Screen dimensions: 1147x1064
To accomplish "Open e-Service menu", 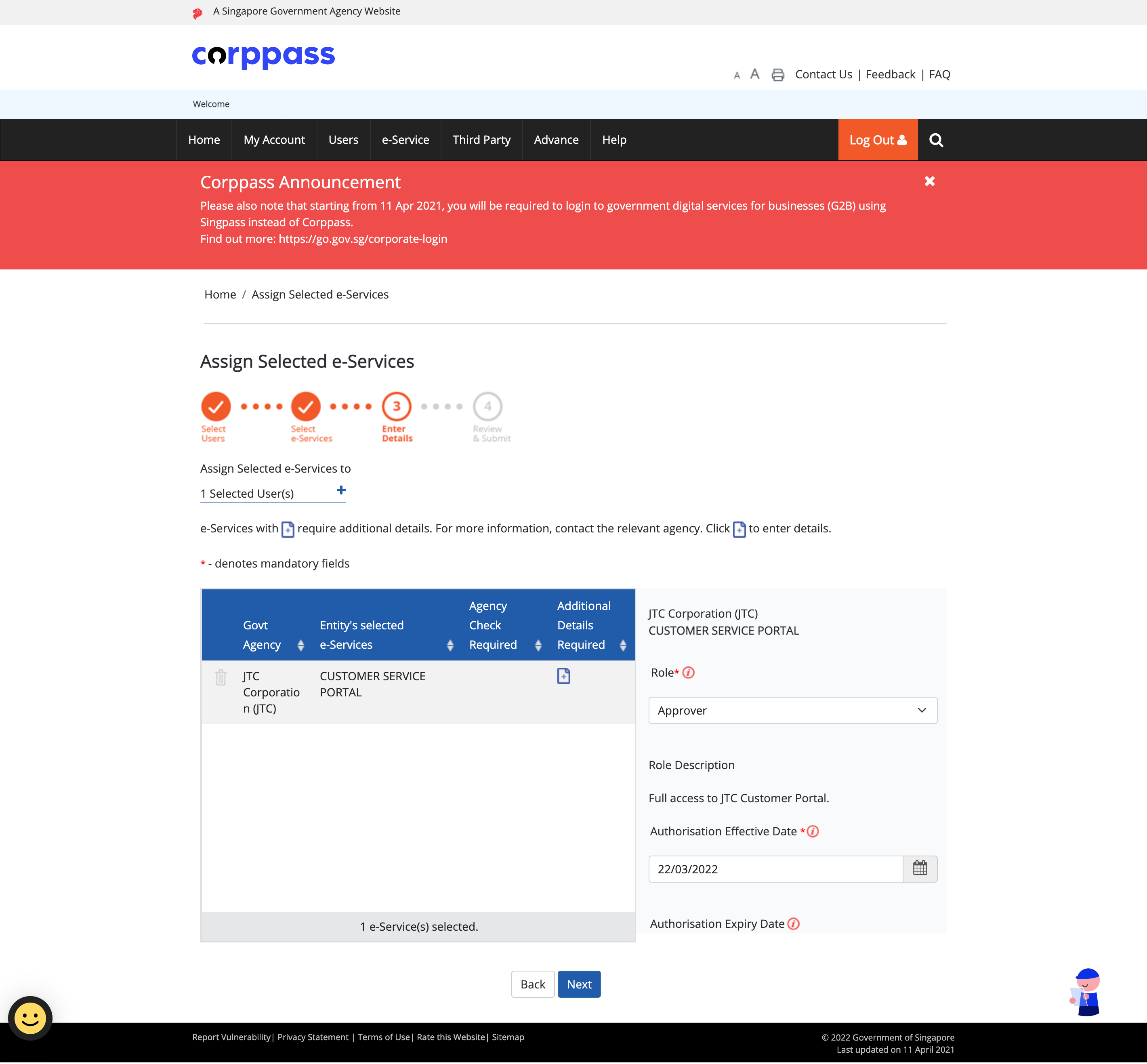I will [x=405, y=140].
